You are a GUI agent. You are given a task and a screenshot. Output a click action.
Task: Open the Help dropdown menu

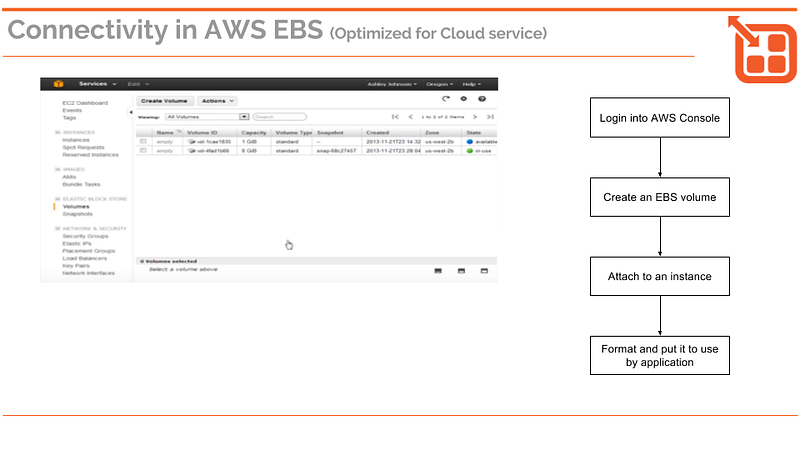pyautogui.click(x=471, y=84)
